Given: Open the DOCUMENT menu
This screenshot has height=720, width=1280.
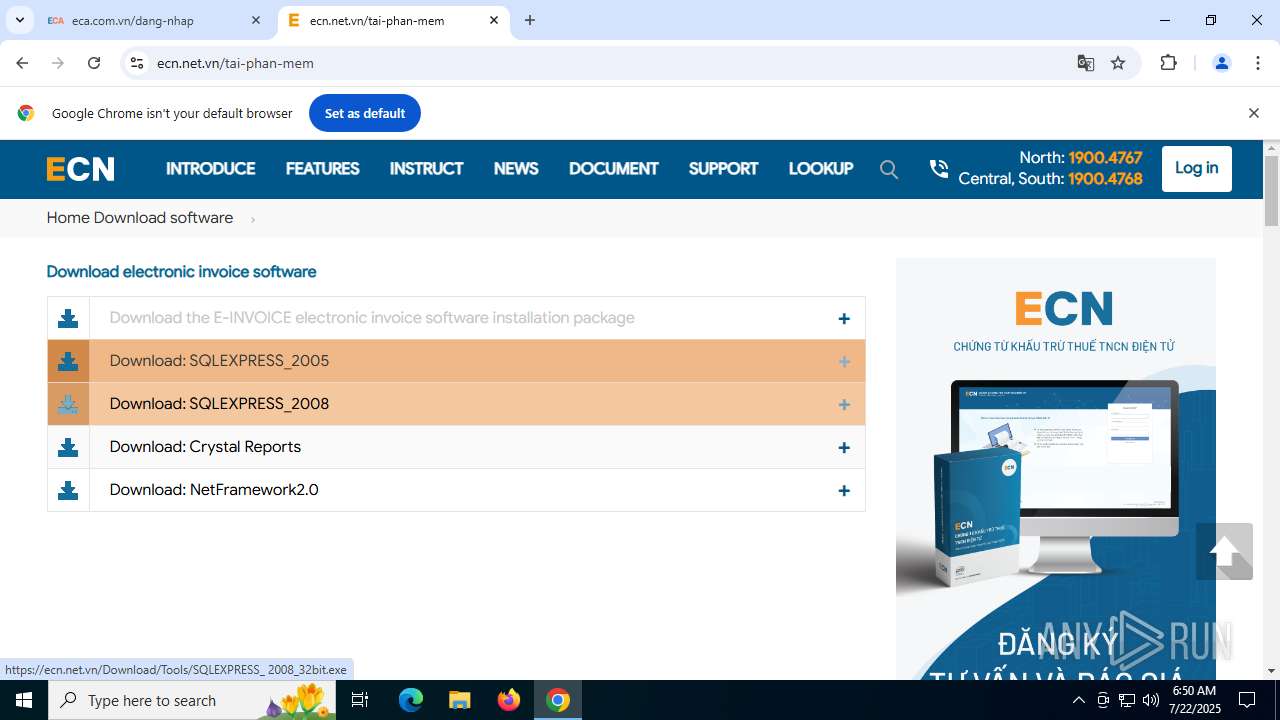Looking at the screenshot, I should click(613, 169).
